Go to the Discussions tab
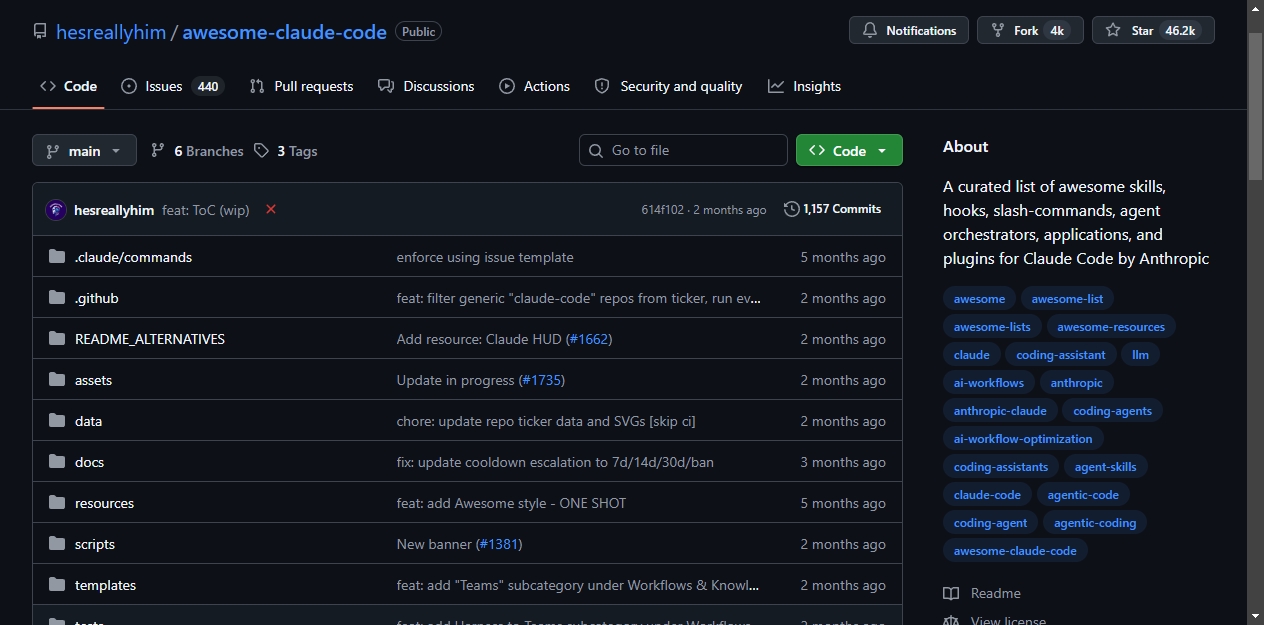Viewport: 1264px width, 625px height. coord(426,86)
